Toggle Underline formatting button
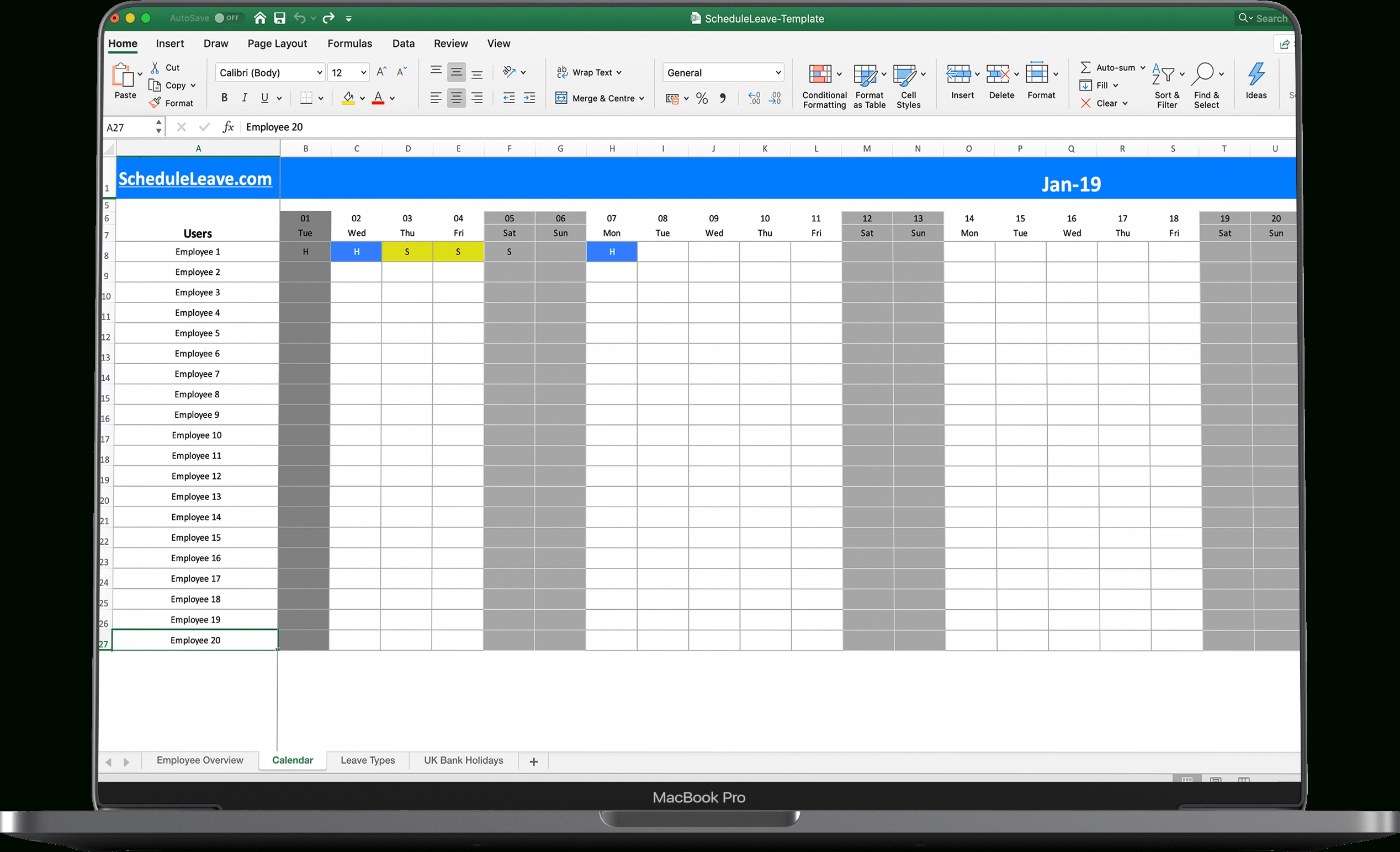This screenshot has width=1400, height=852. (263, 97)
